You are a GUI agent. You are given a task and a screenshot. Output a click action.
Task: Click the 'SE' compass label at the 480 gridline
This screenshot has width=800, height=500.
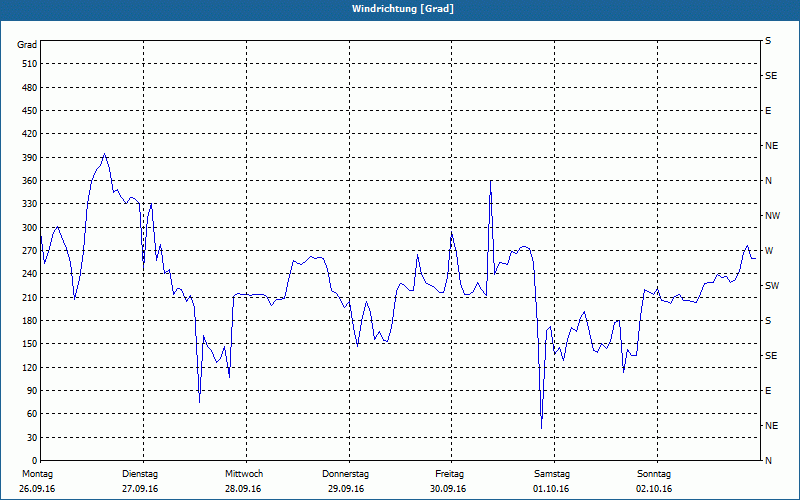pos(771,76)
